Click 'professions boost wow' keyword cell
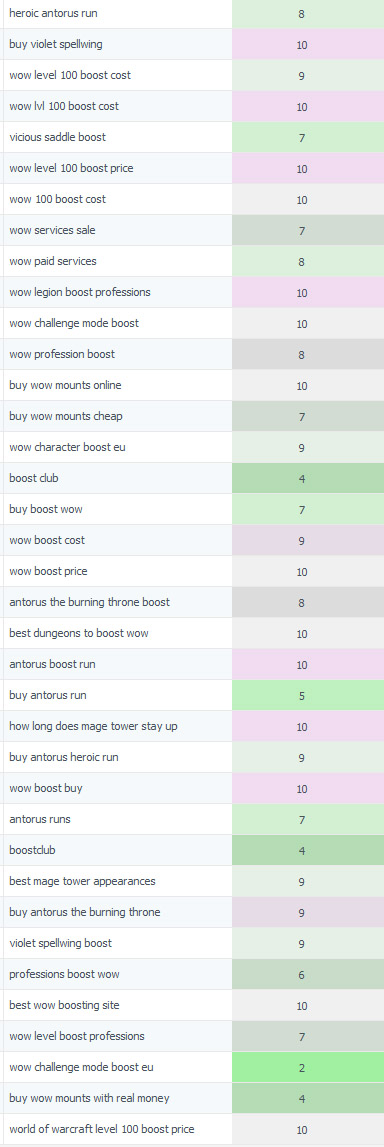Image resolution: width=384 pixels, height=1147 pixels. tap(118, 974)
